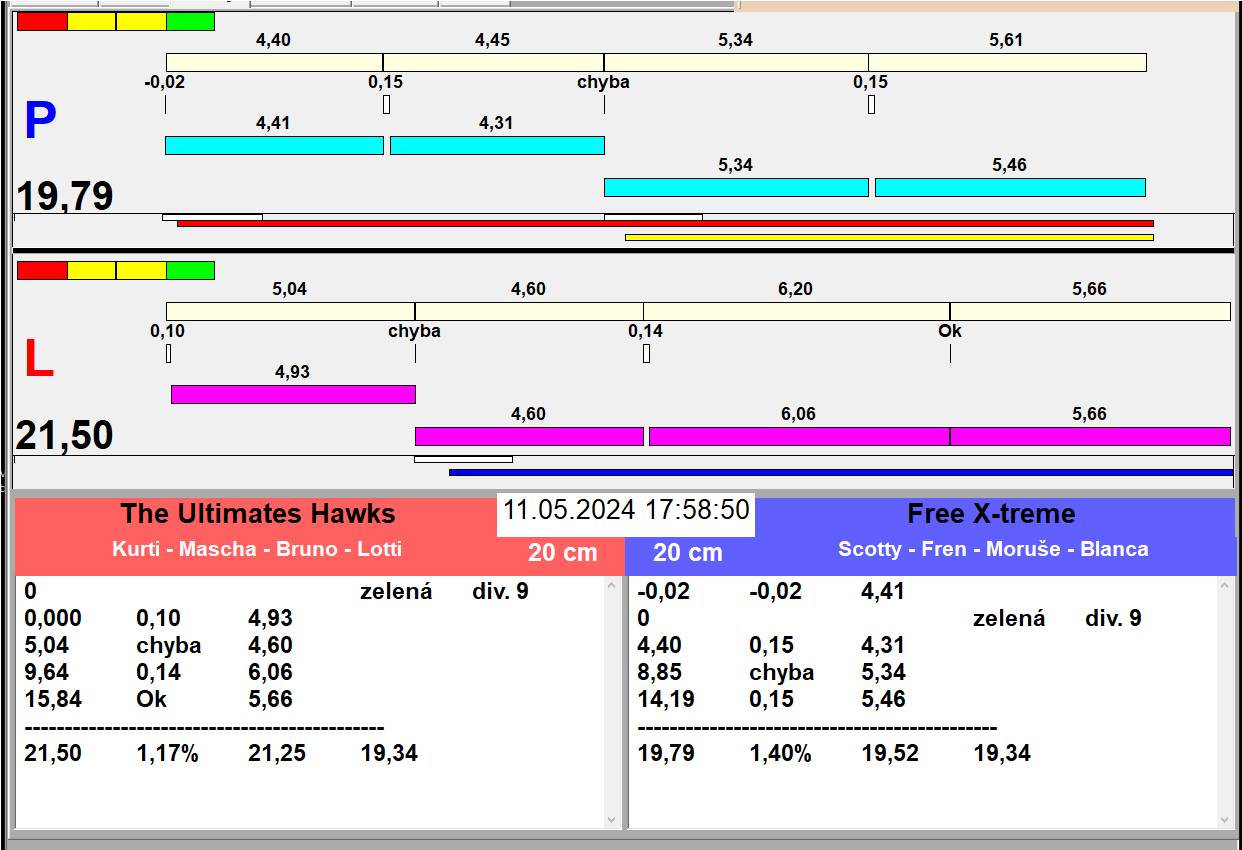The width and height of the screenshot is (1242, 850).
Task: Click the red L lane letter
Action: (38, 360)
